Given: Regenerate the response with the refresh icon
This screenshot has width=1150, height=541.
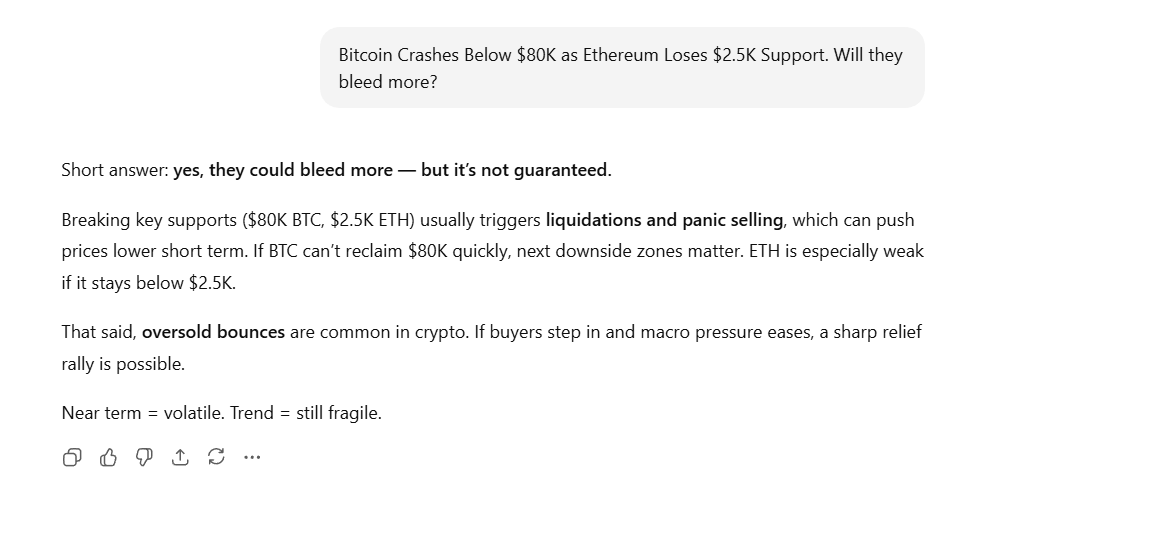Looking at the screenshot, I should (x=216, y=457).
